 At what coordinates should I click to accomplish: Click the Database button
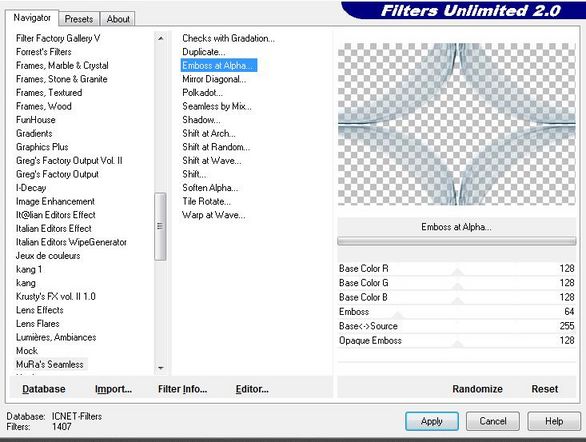[x=44, y=389]
